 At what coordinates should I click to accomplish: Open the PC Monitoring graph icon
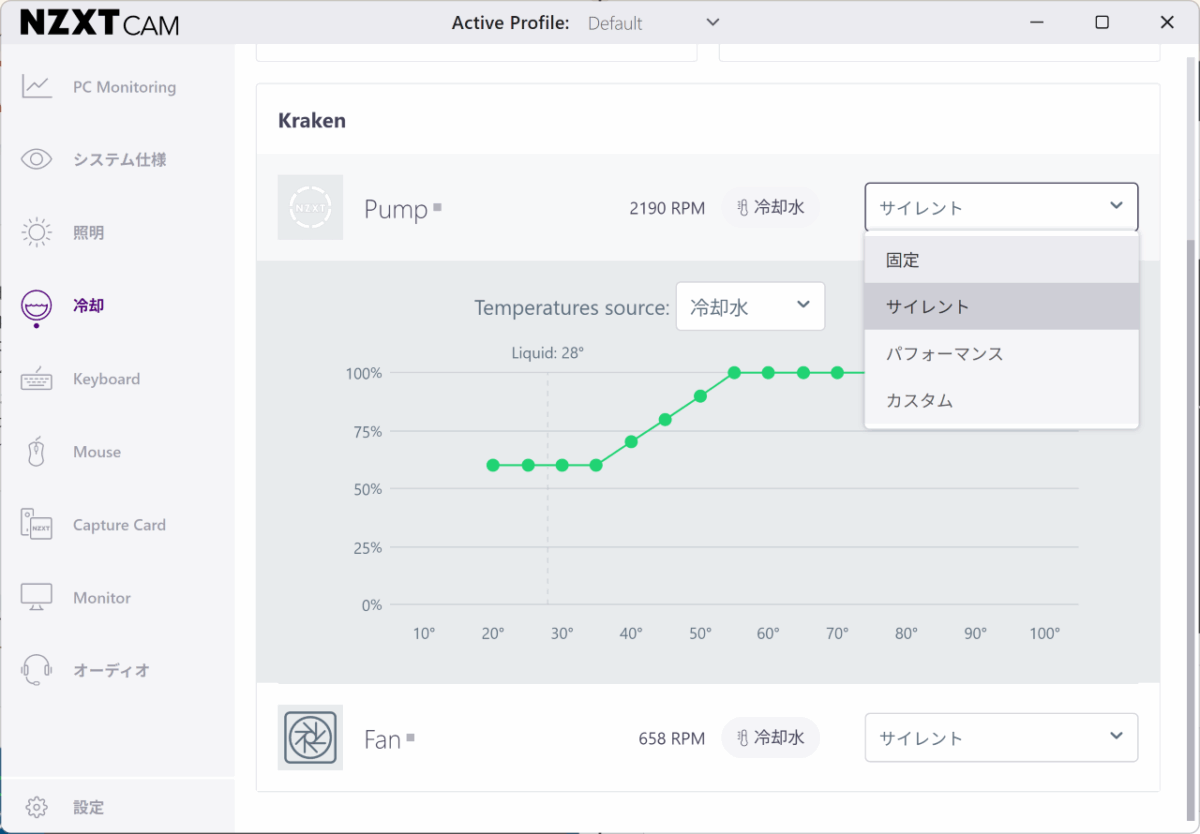[37, 87]
